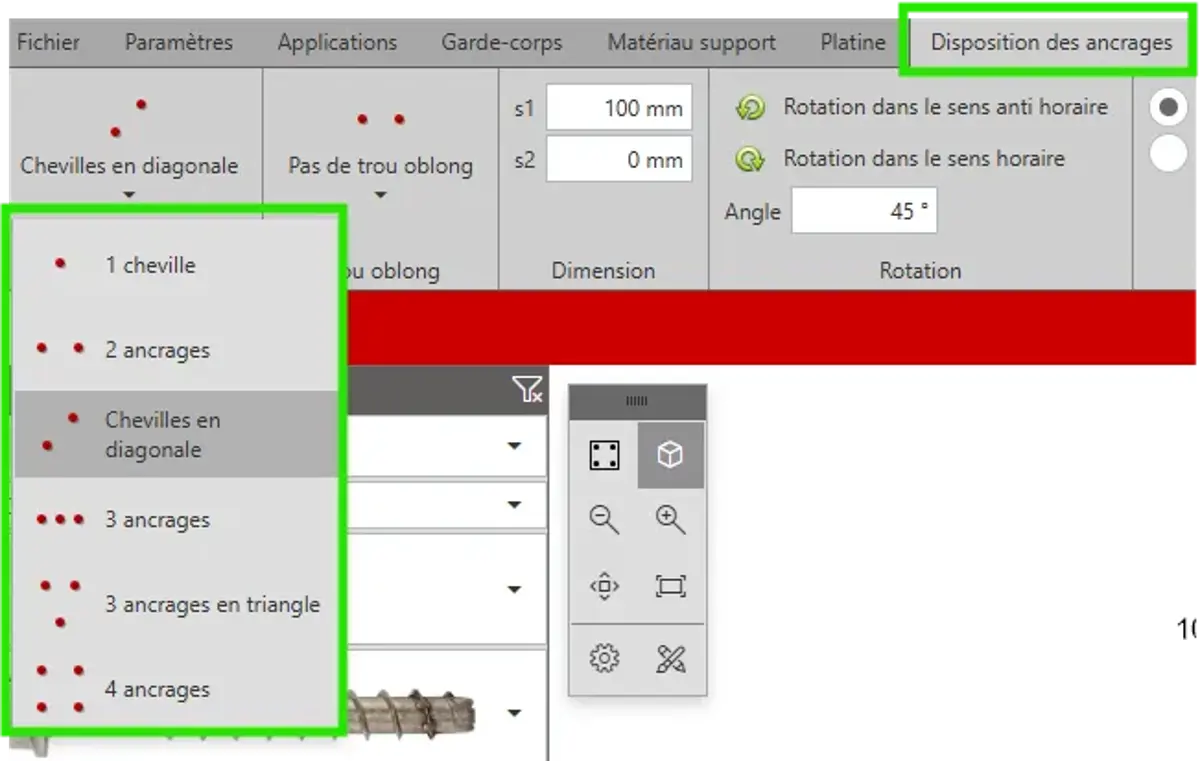This screenshot has height=761, width=1200.
Task: Select the filled radio button at top right
Action: [x=1168, y=108]
